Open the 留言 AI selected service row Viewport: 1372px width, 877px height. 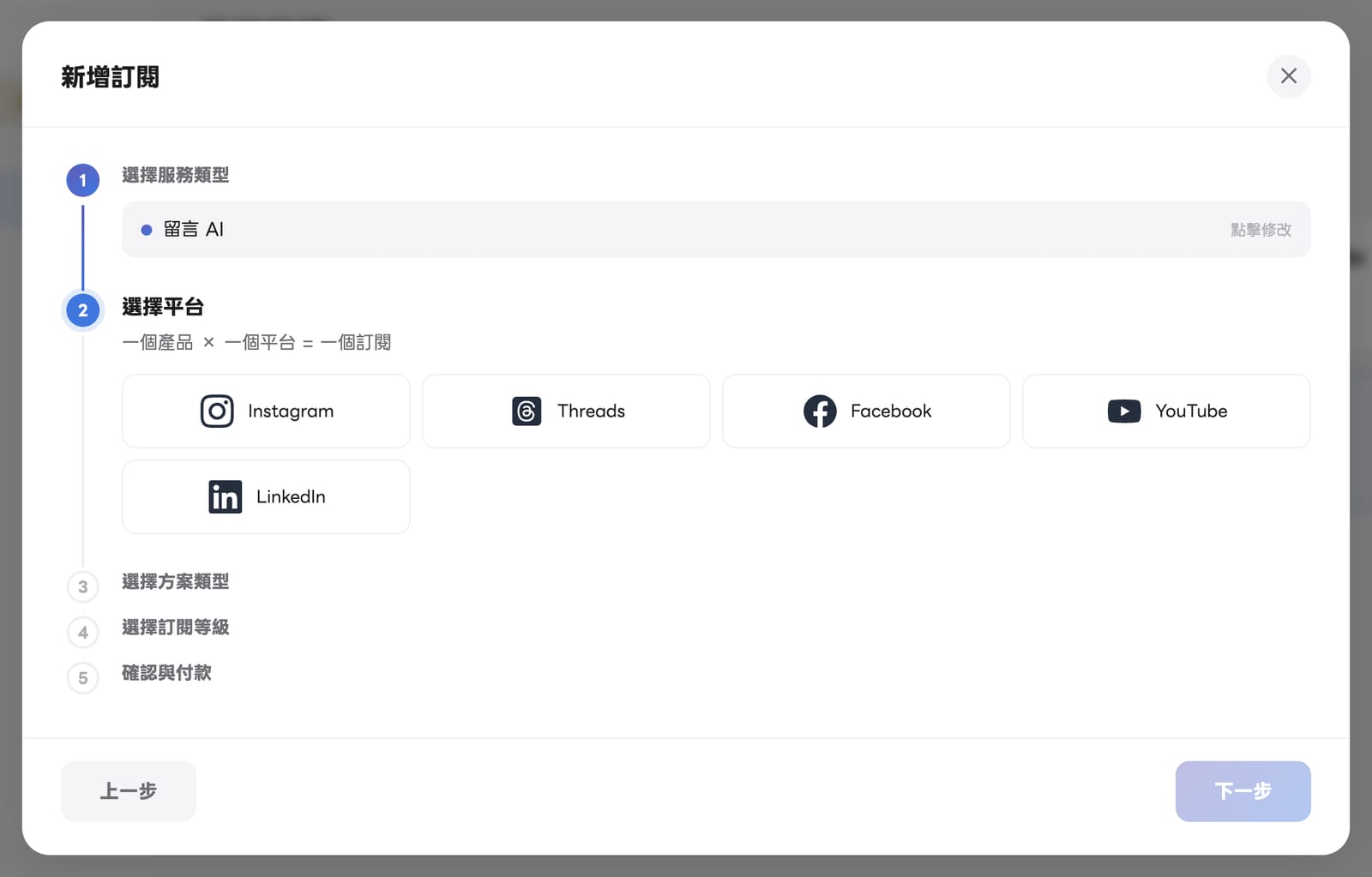pos(716,229)
